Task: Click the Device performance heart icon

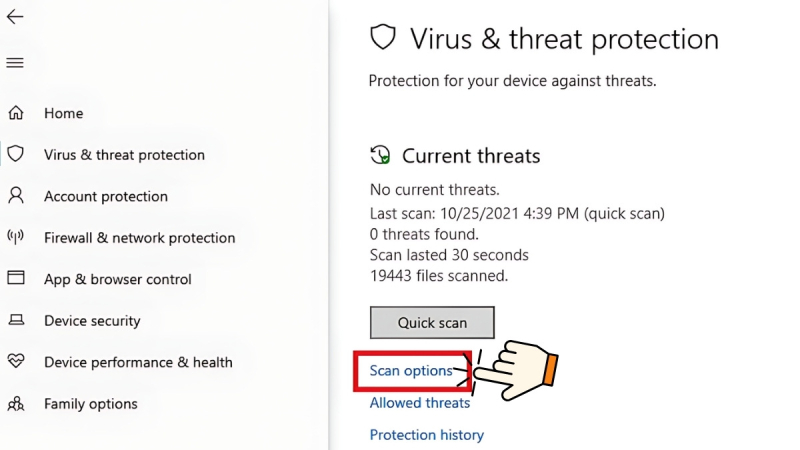Action: (x=16, y=362)
